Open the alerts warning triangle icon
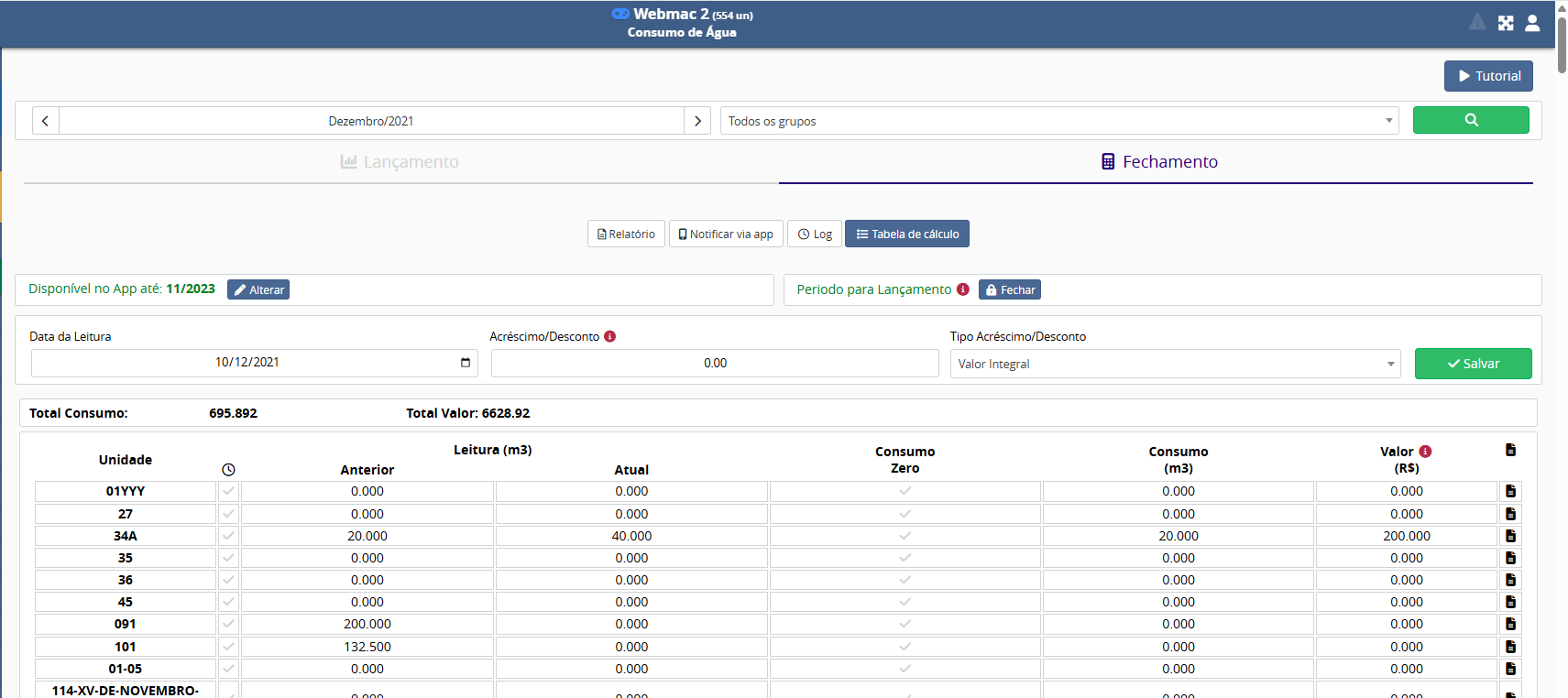This screenshot has height=698, width=1568. click(1477, 22)
